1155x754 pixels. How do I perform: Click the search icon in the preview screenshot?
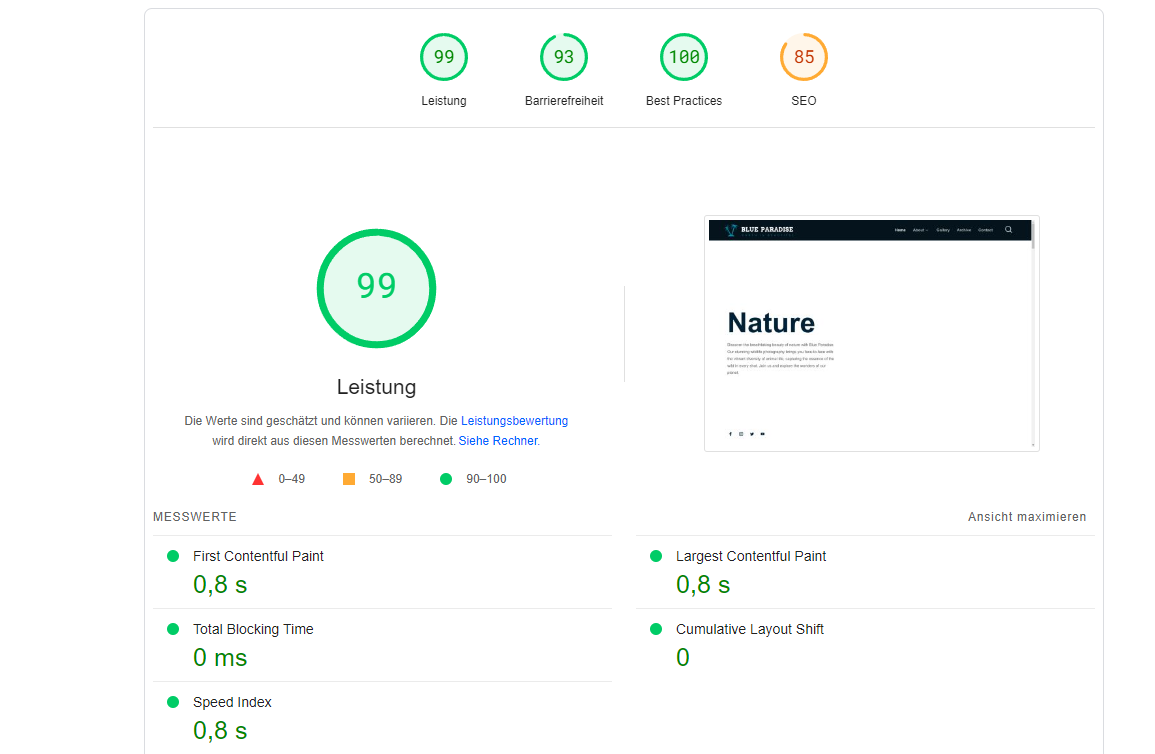[x=1008, y=230]
